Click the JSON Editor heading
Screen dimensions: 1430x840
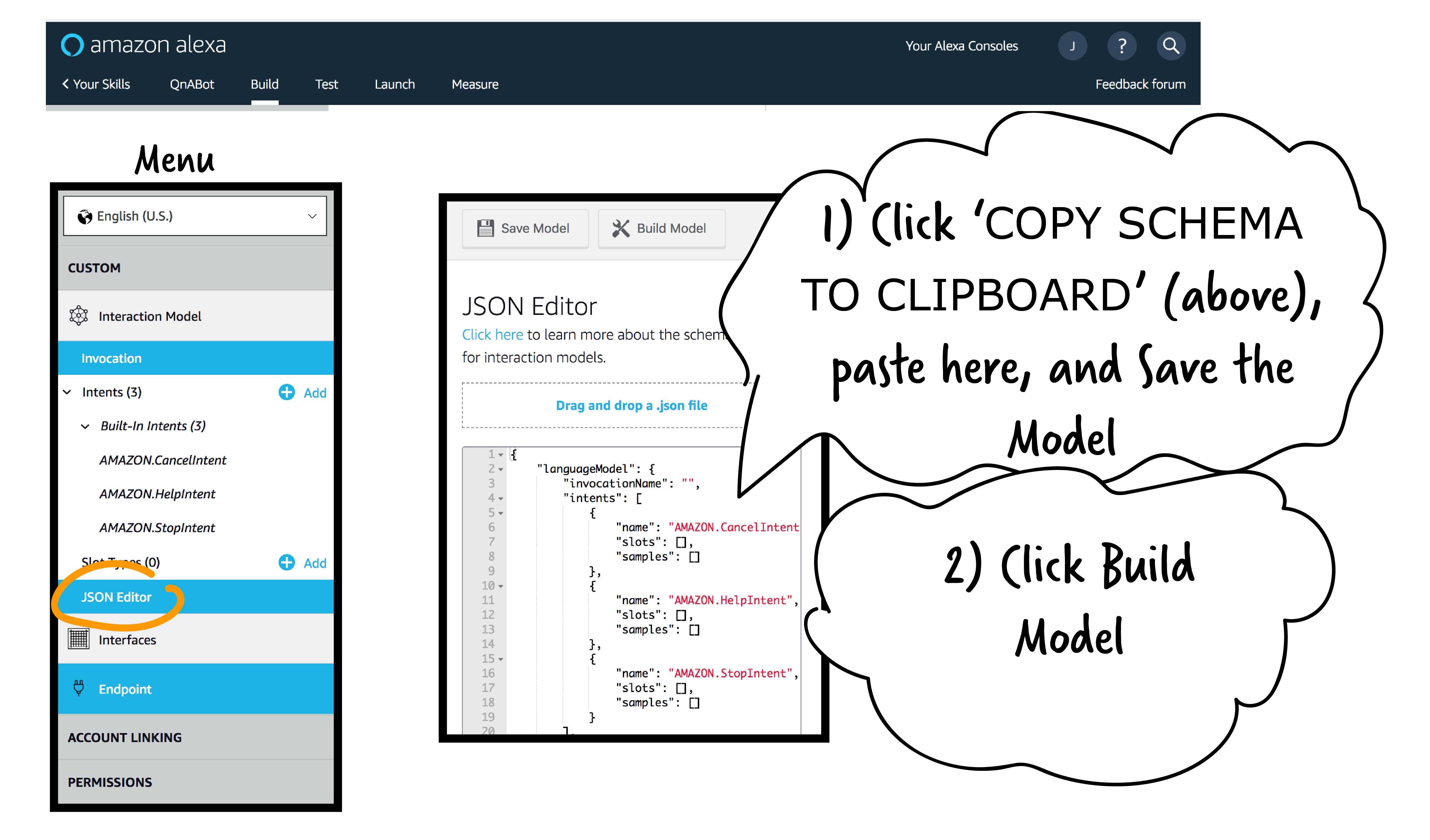point(529,306)
